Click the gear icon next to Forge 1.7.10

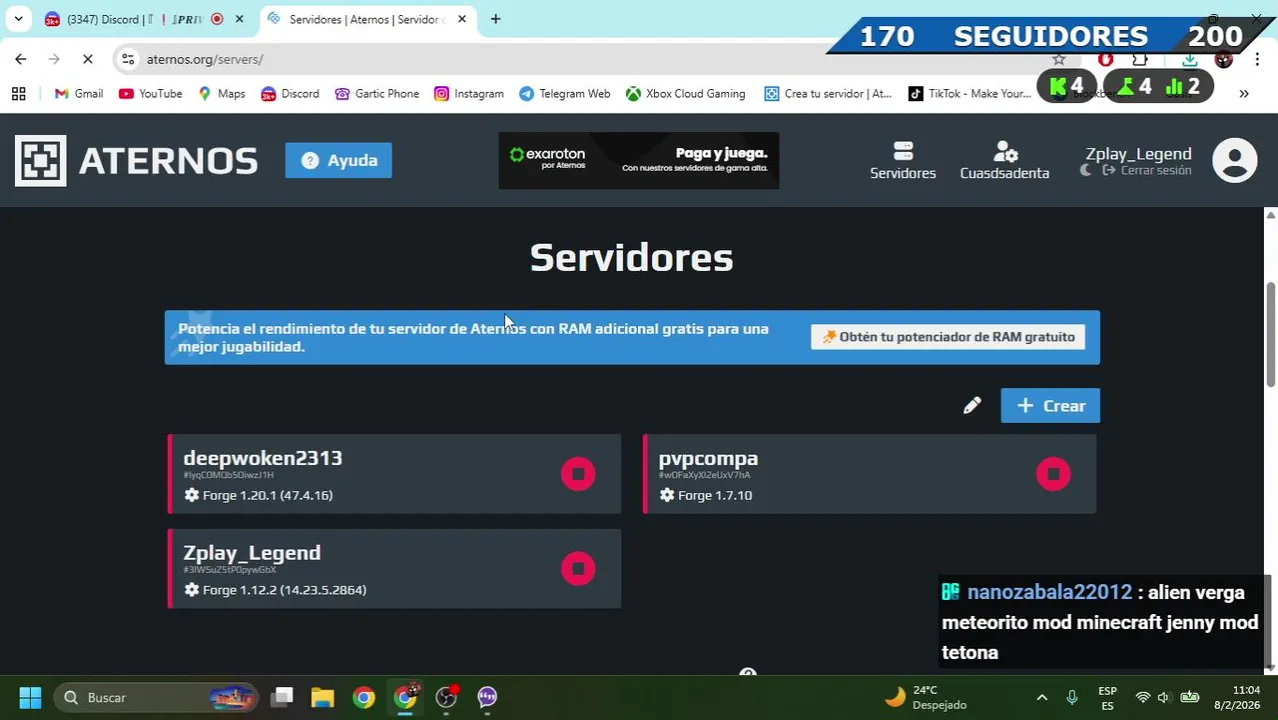[667, 495]
